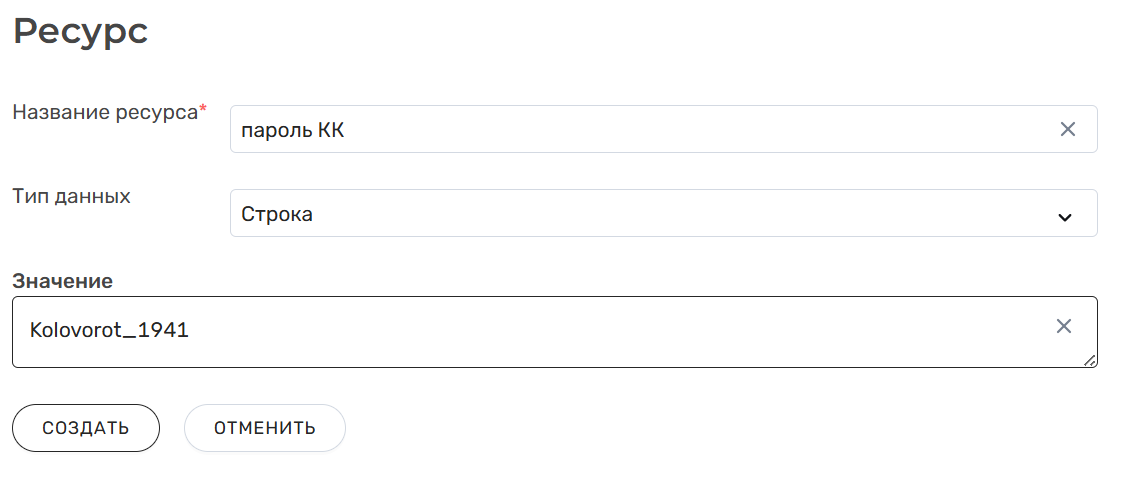Click the textarea resize grip corner
This screenshot has height=477, width=1125.
[x=1089, y=360]
